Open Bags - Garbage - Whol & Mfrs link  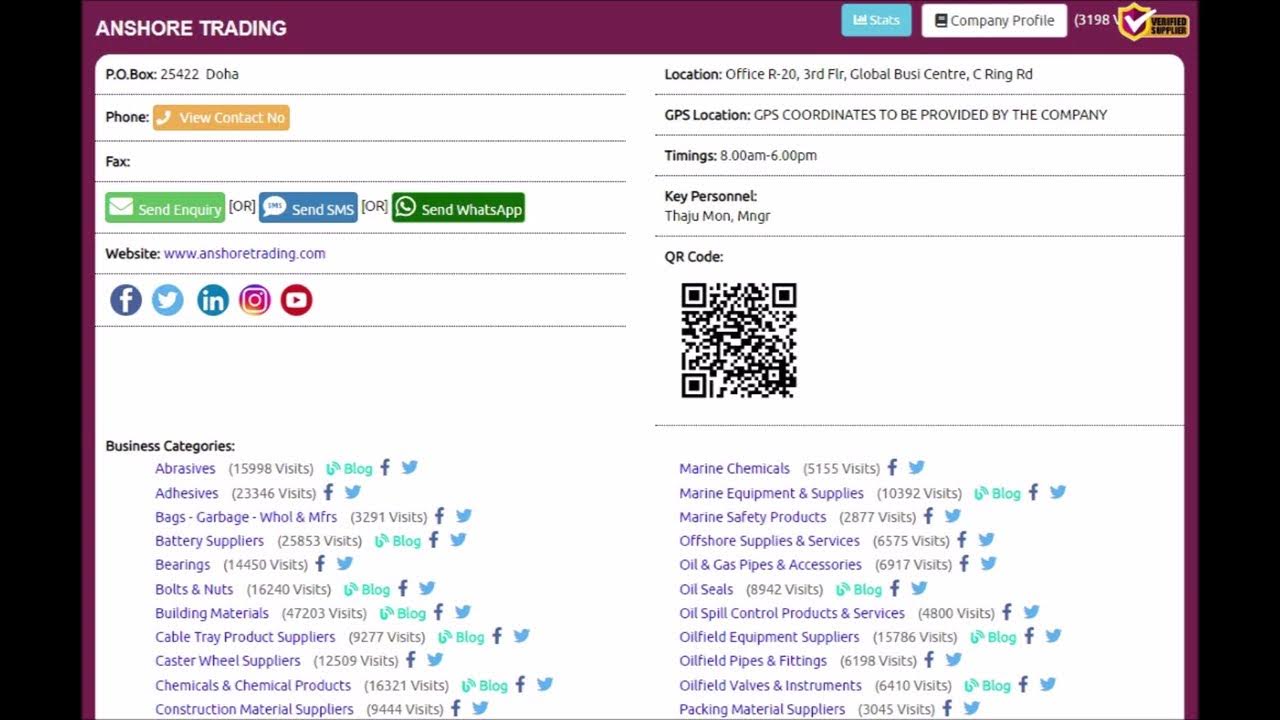(246, 517)
